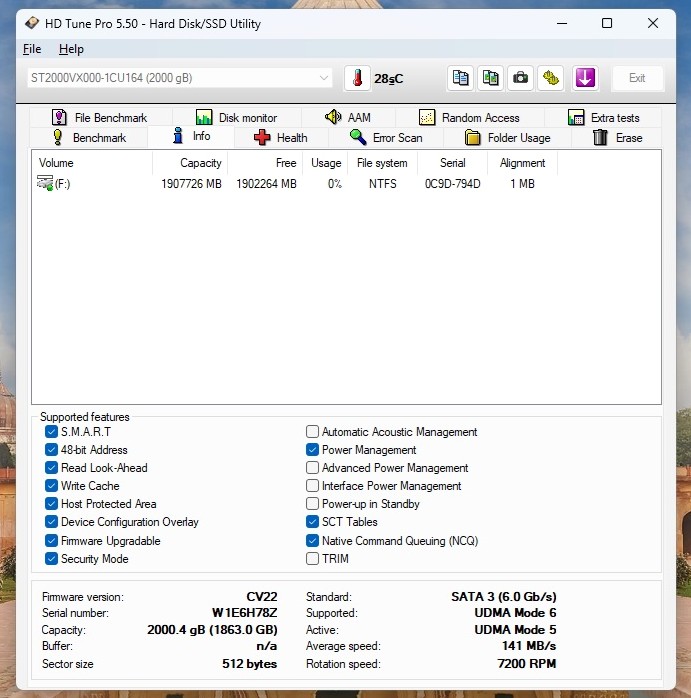Click the F: volume drive icon
Viewport: 691px width, 698px height.
point(45,183)
